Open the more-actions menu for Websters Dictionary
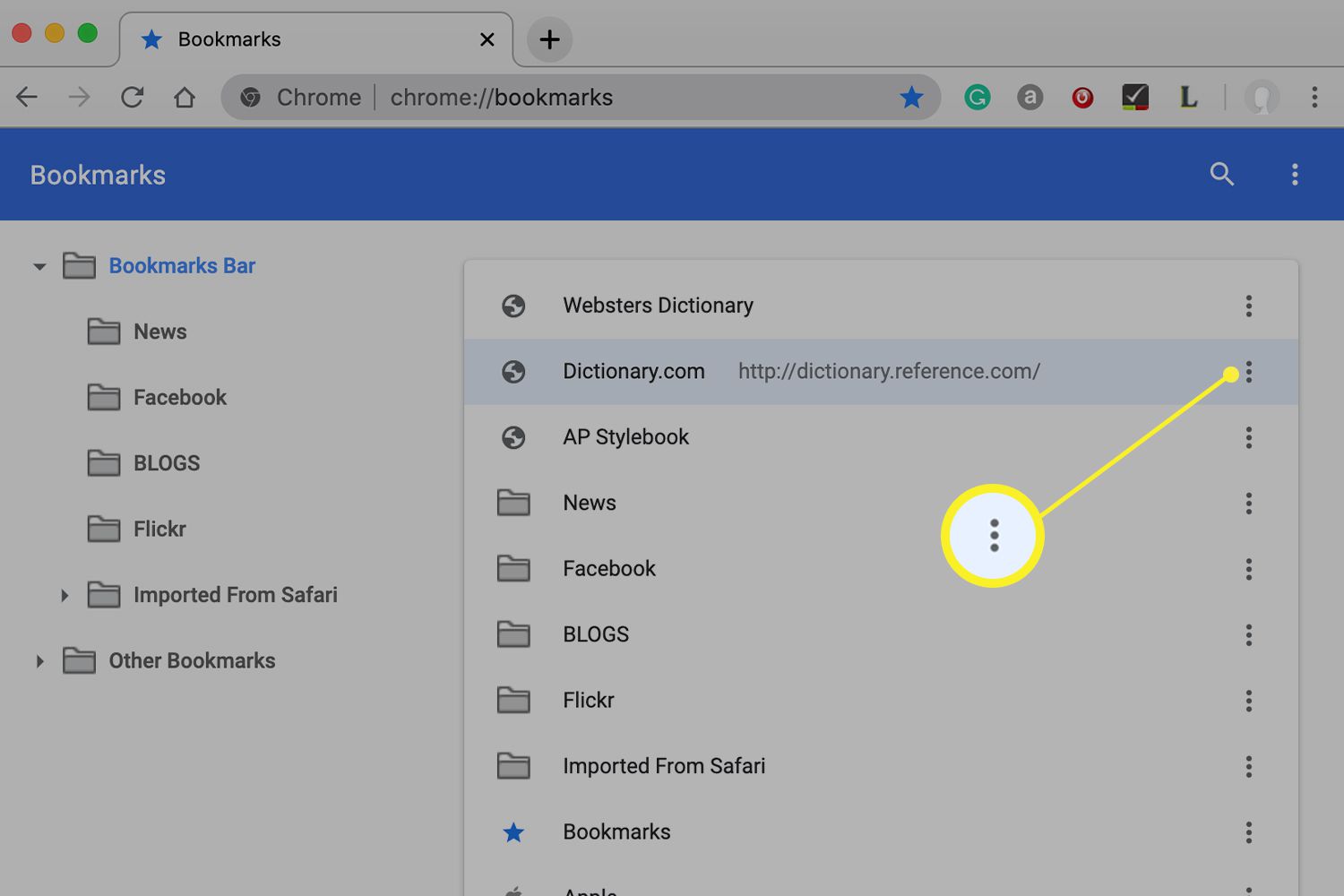This screenshot has height=896, width=1344. point(1248,306)
